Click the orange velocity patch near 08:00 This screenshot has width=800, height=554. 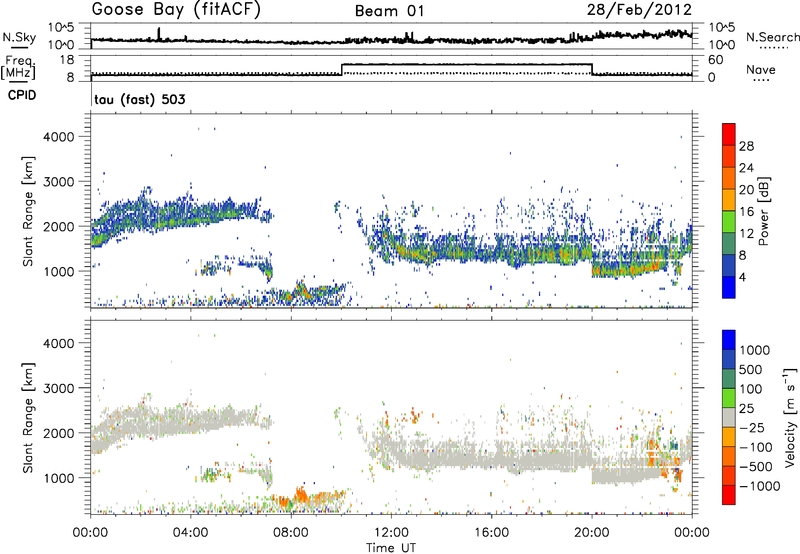[x=300, y=495]
